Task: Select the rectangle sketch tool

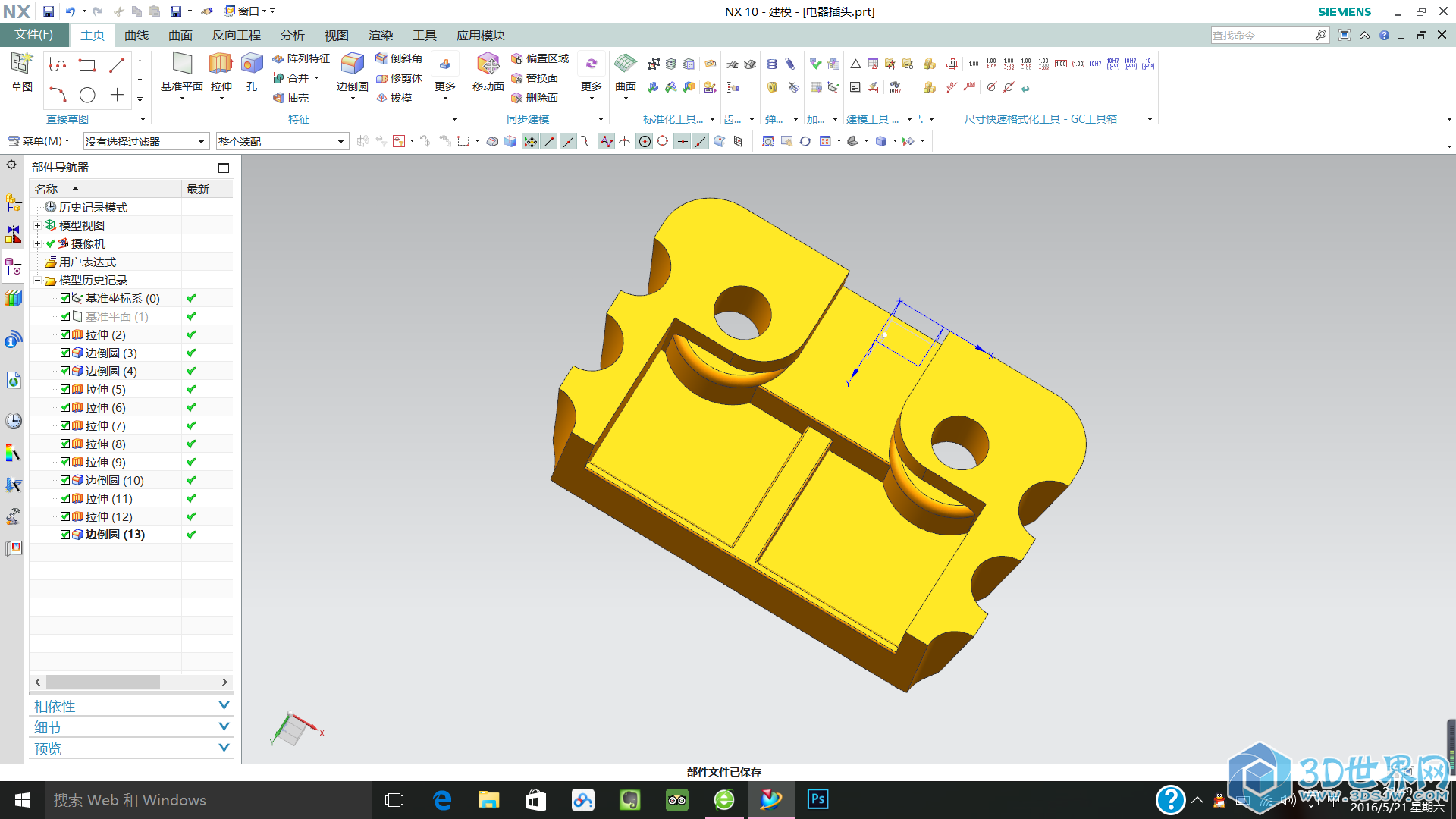Action: pos(87,65)
